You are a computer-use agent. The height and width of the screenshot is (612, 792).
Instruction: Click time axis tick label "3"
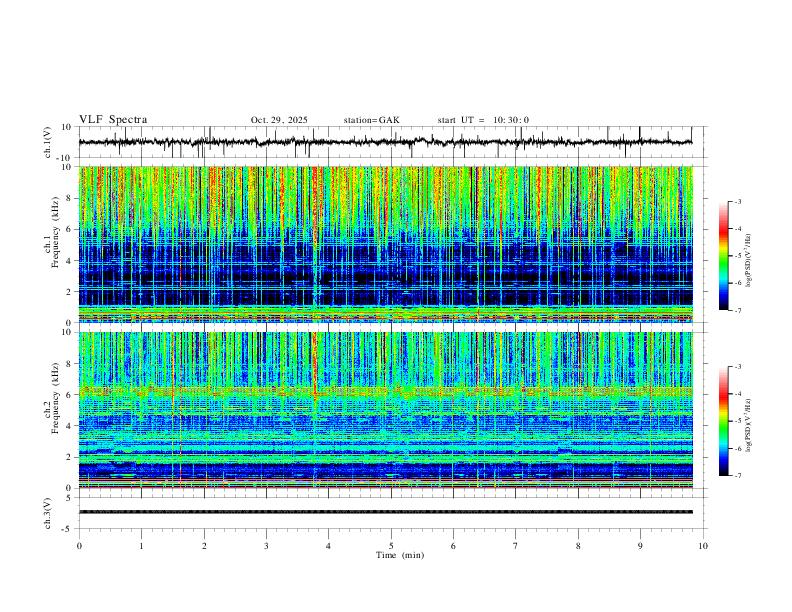point(266,546)
